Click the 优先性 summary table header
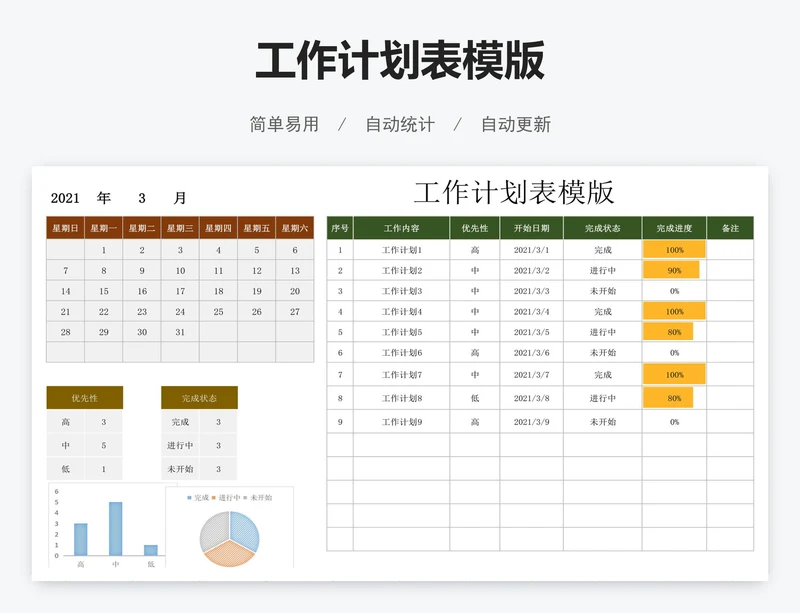The image size is (800, 613). pyautogui.click(x=85, y=398)
